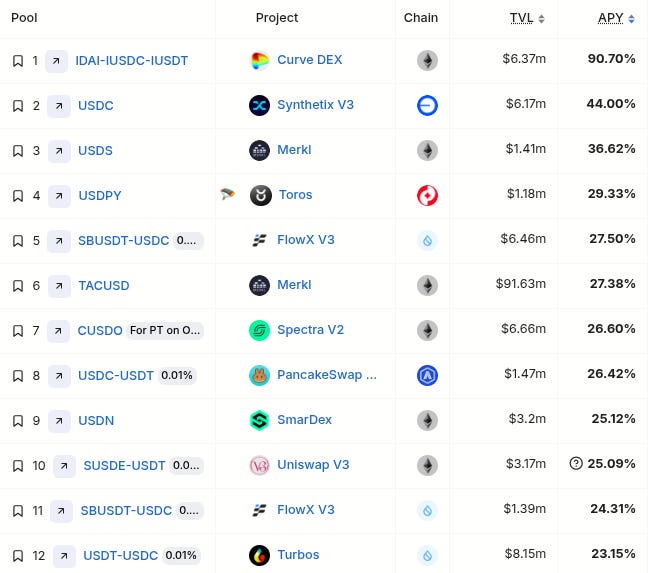
Task: Click the 'For PT on O...' badge on CUSDO
Action: pyautogui.click(x=165, y=331)
